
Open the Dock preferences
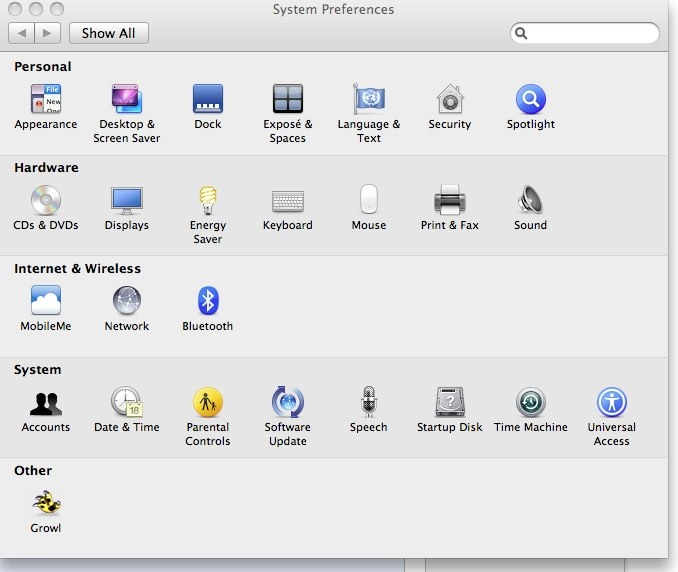coord(207,100)
